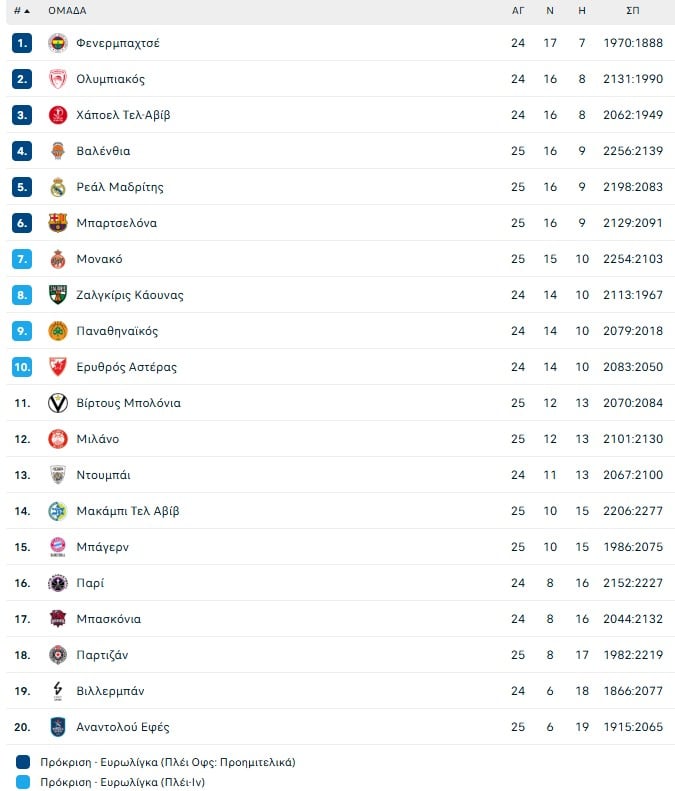Click the Real Madrid crest icon
This screenshot has width=675, height=791.
point(58,187)
